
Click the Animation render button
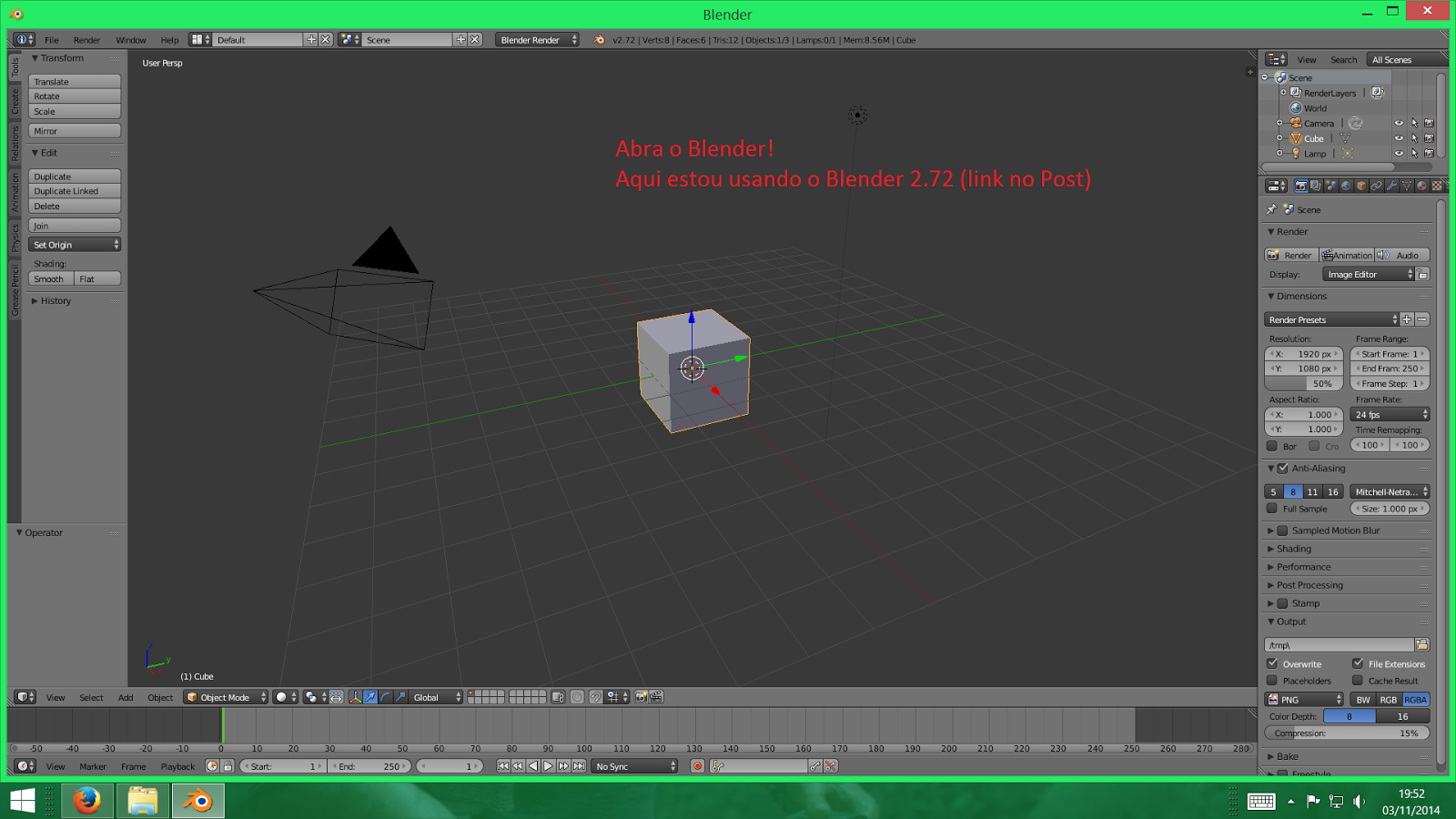(1346, 255)
